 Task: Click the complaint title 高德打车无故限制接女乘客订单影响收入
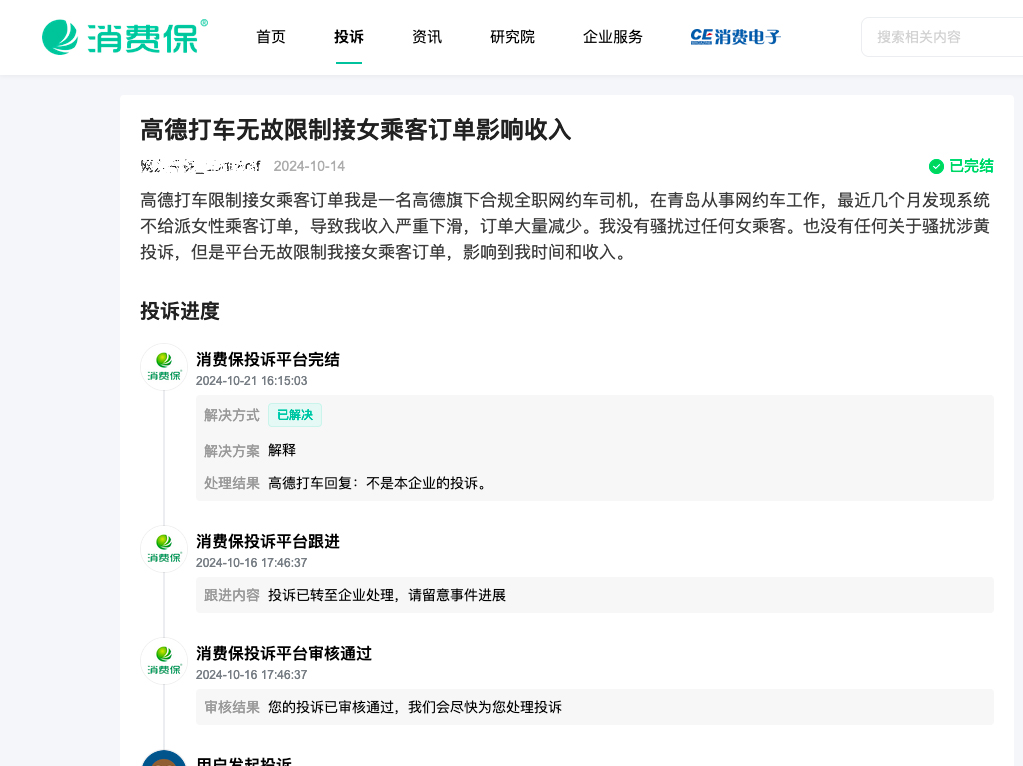pos(356,129)
